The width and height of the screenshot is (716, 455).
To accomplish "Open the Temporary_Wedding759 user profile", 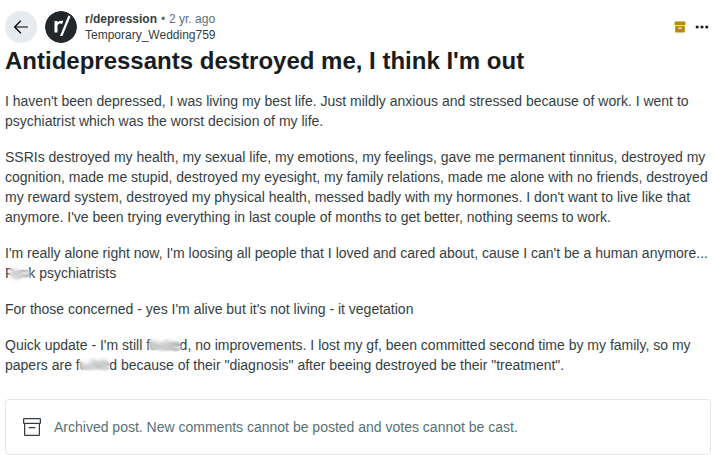I will pos(150,35).
